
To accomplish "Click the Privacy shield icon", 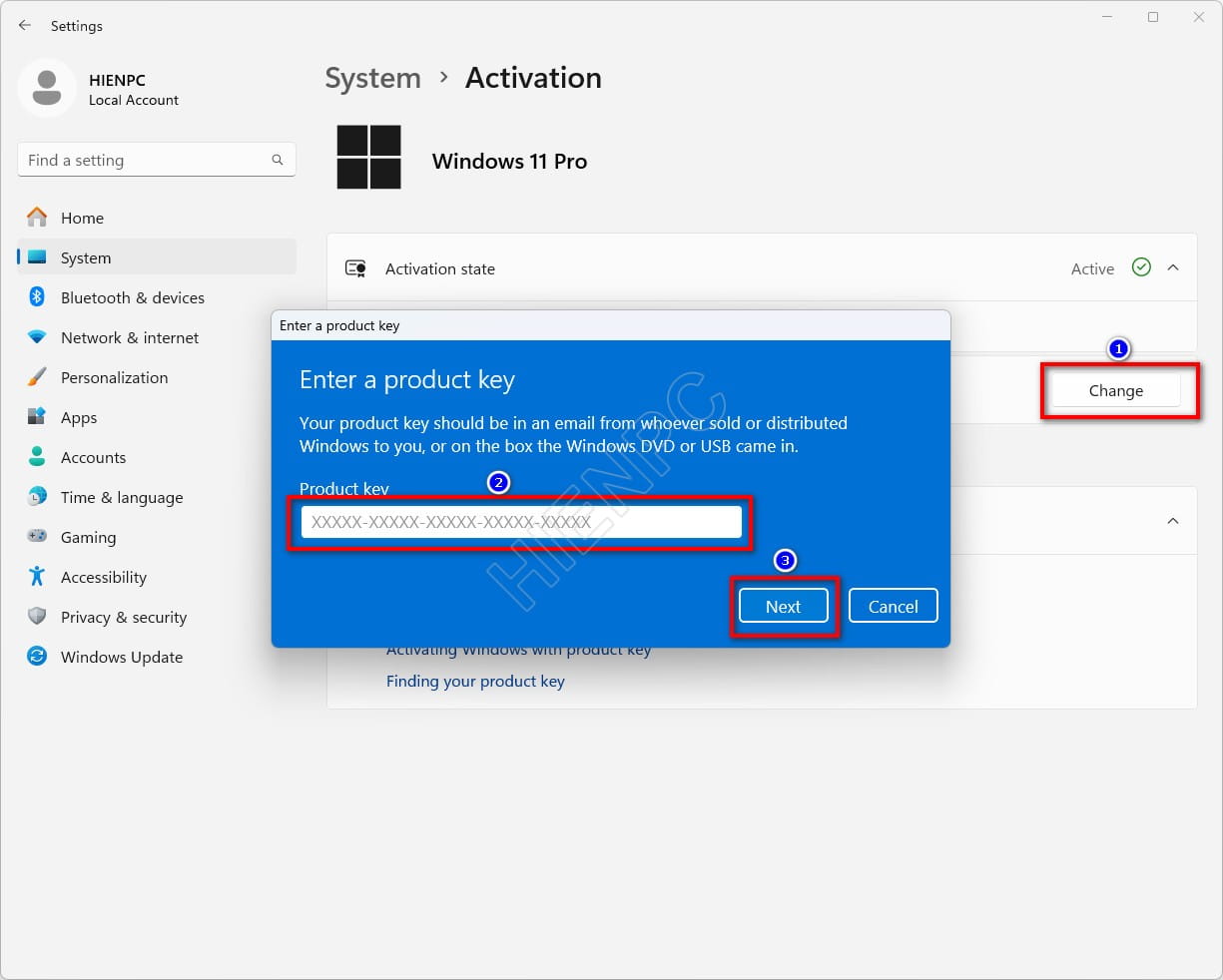I will coord(37,617).
